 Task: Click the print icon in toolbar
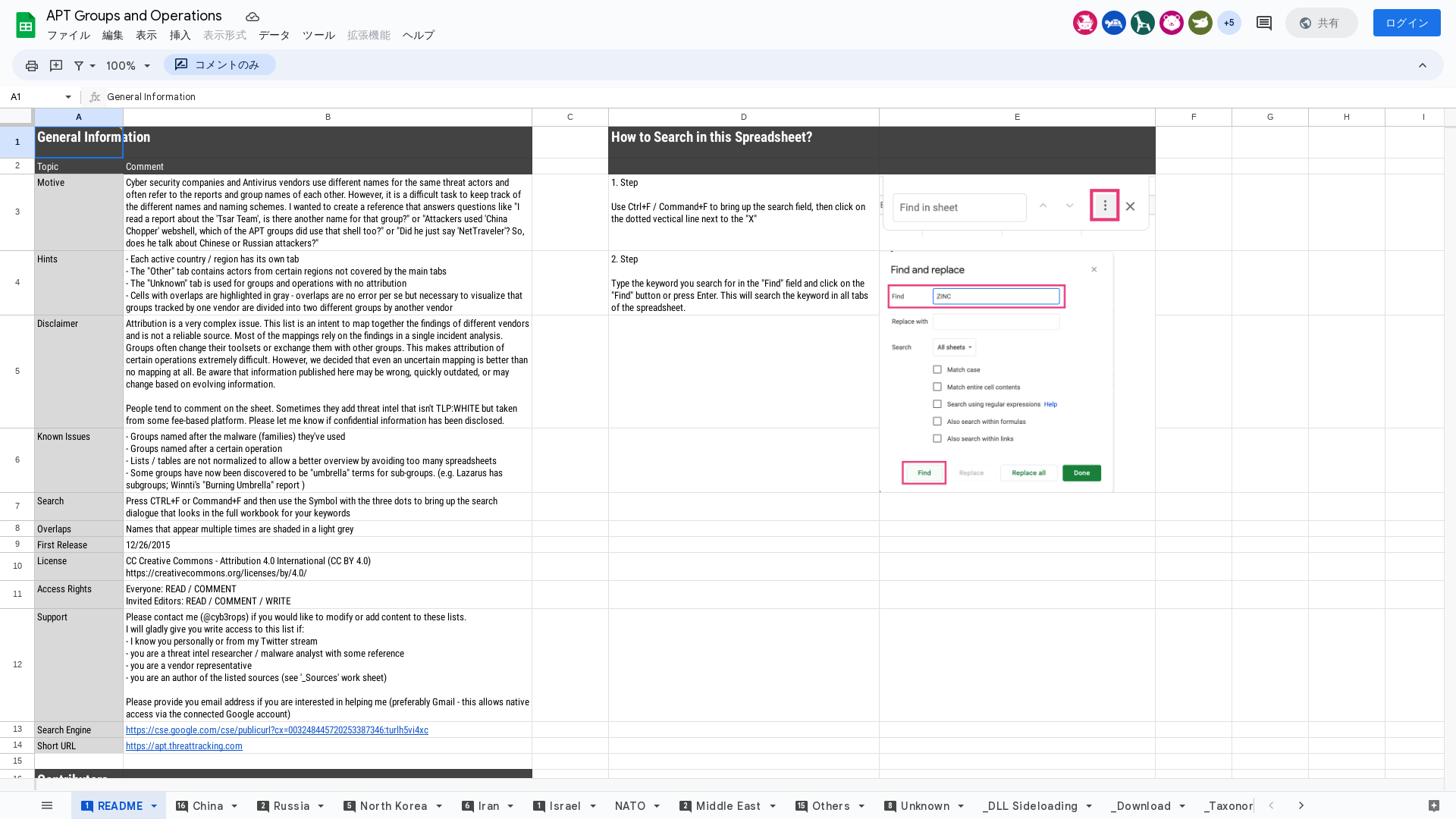coord(31,65)
